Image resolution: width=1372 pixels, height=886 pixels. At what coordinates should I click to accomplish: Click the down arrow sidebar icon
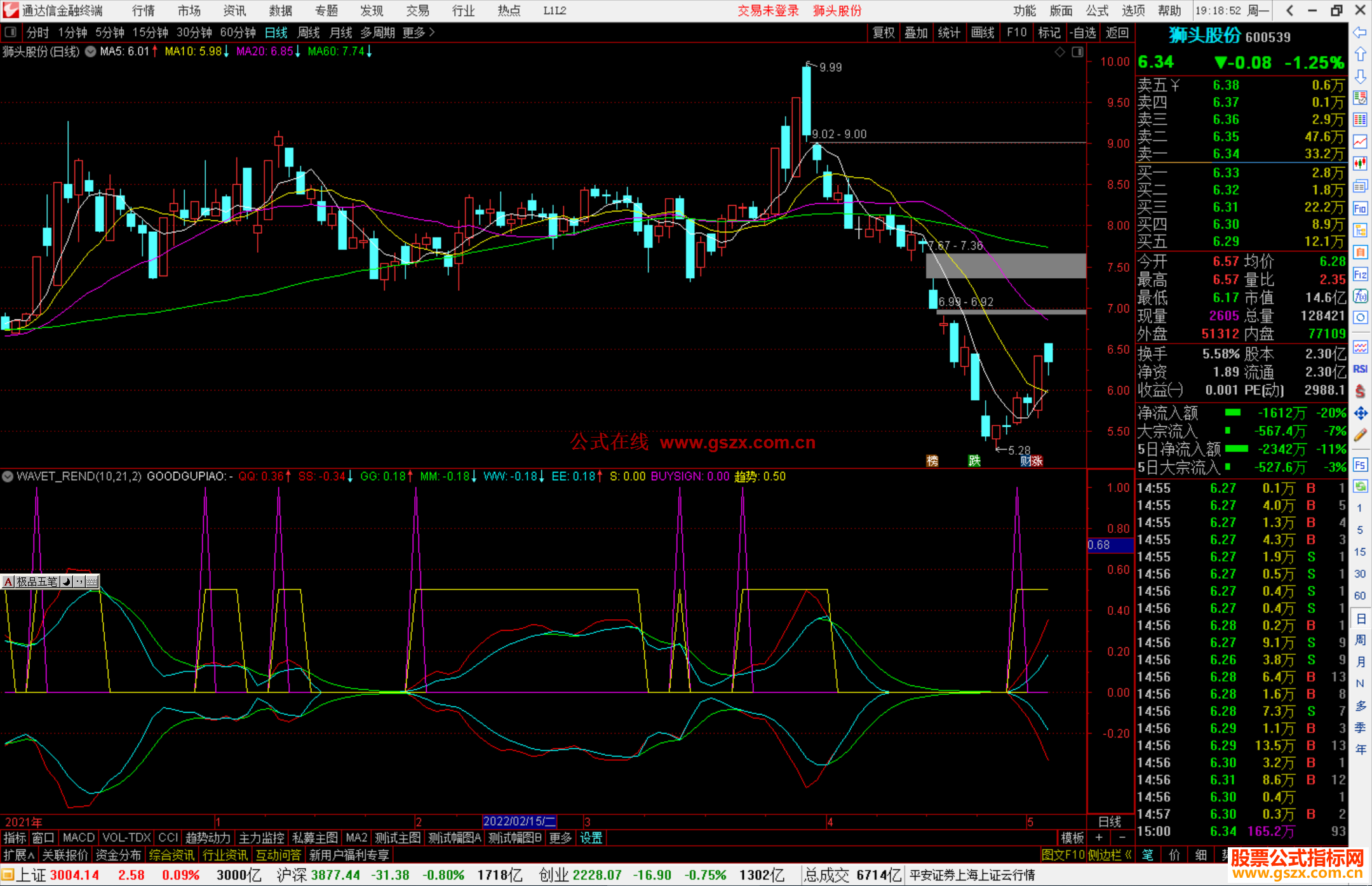[x=1360, y=76]
